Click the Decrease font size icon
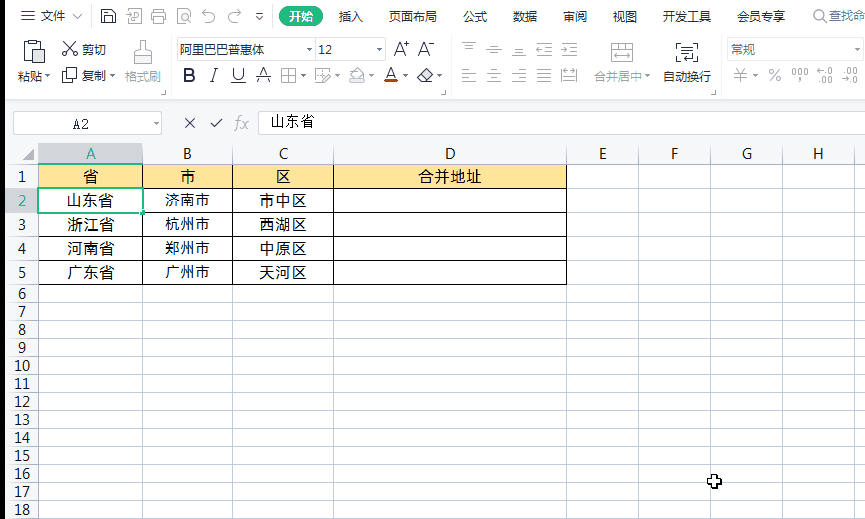This screenshot has width=865, height=519. tap(425, 49)
